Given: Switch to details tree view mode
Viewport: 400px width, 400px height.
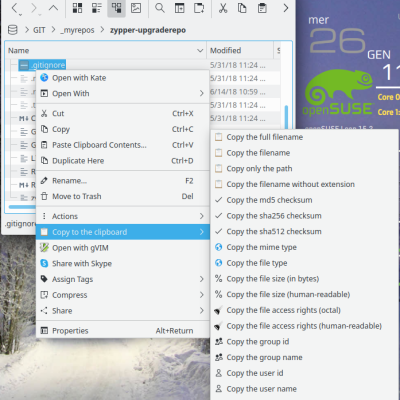Looking at the screenshot, I should coord(116,8).
